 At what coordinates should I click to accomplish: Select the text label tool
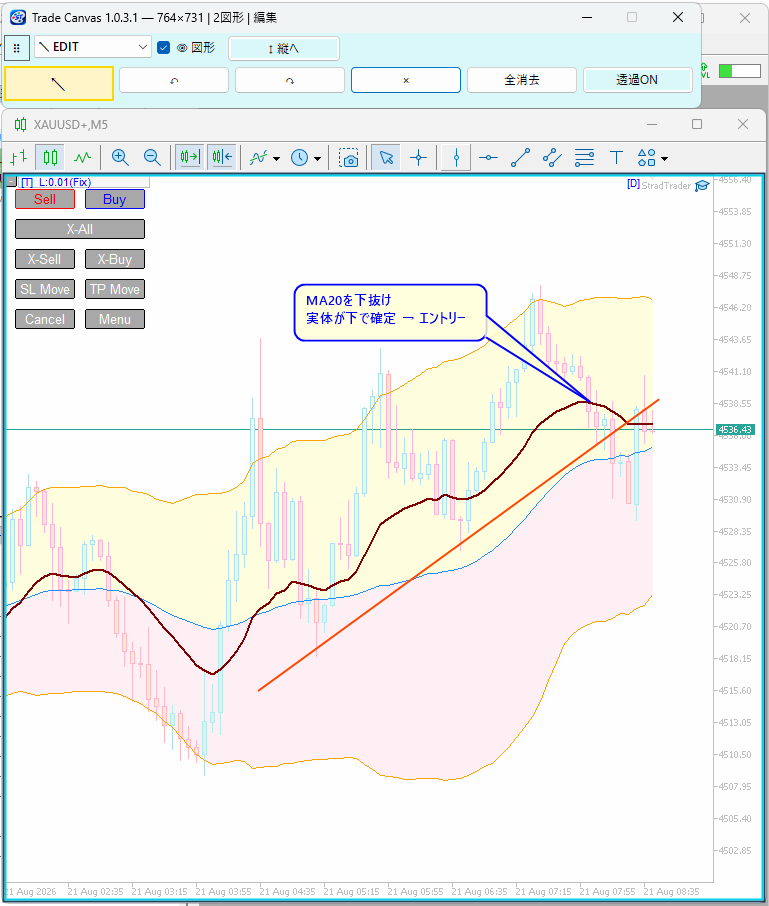pos(616,157)
